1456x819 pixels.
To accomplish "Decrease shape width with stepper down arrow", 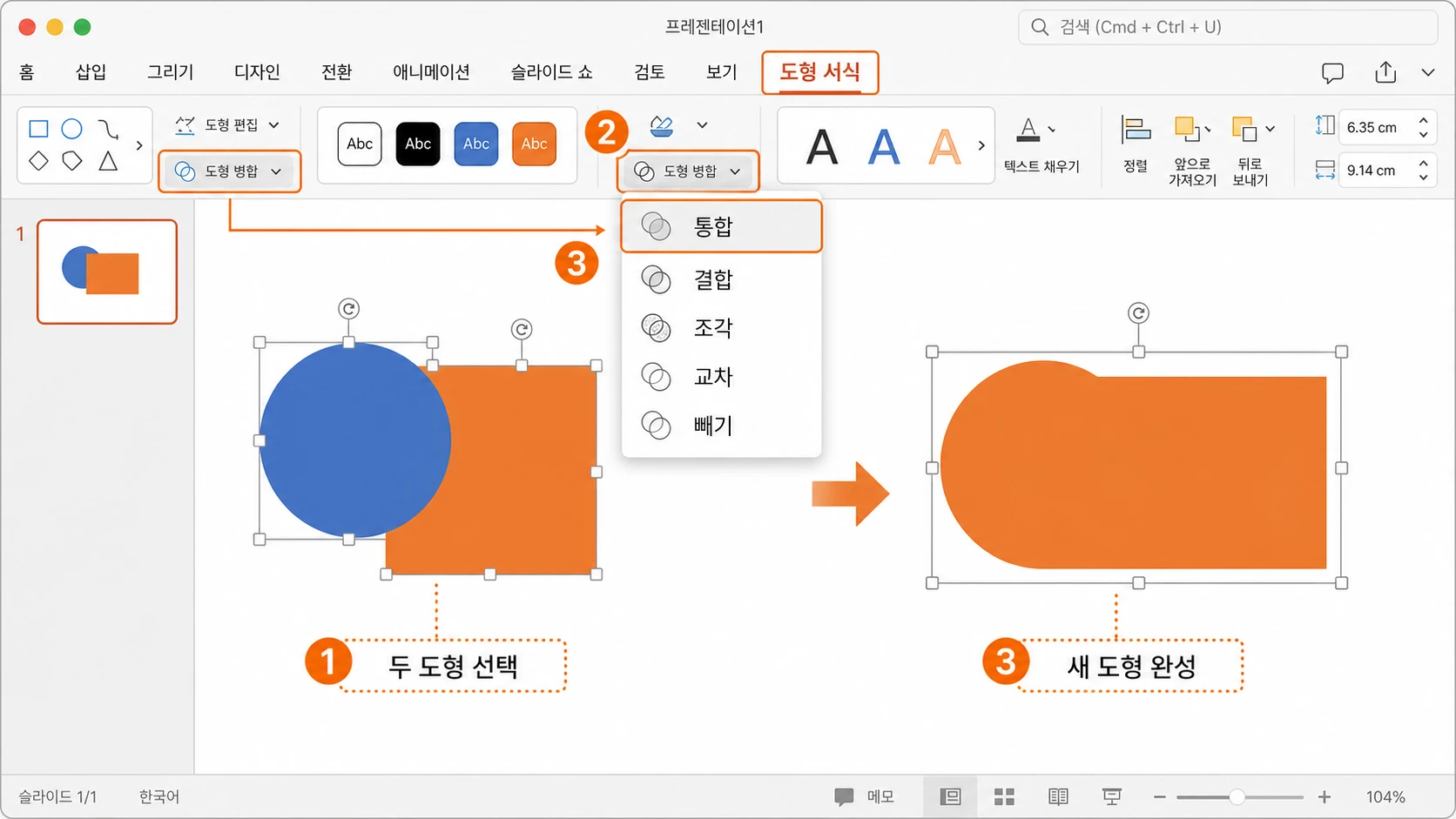I will point(1424,178).
